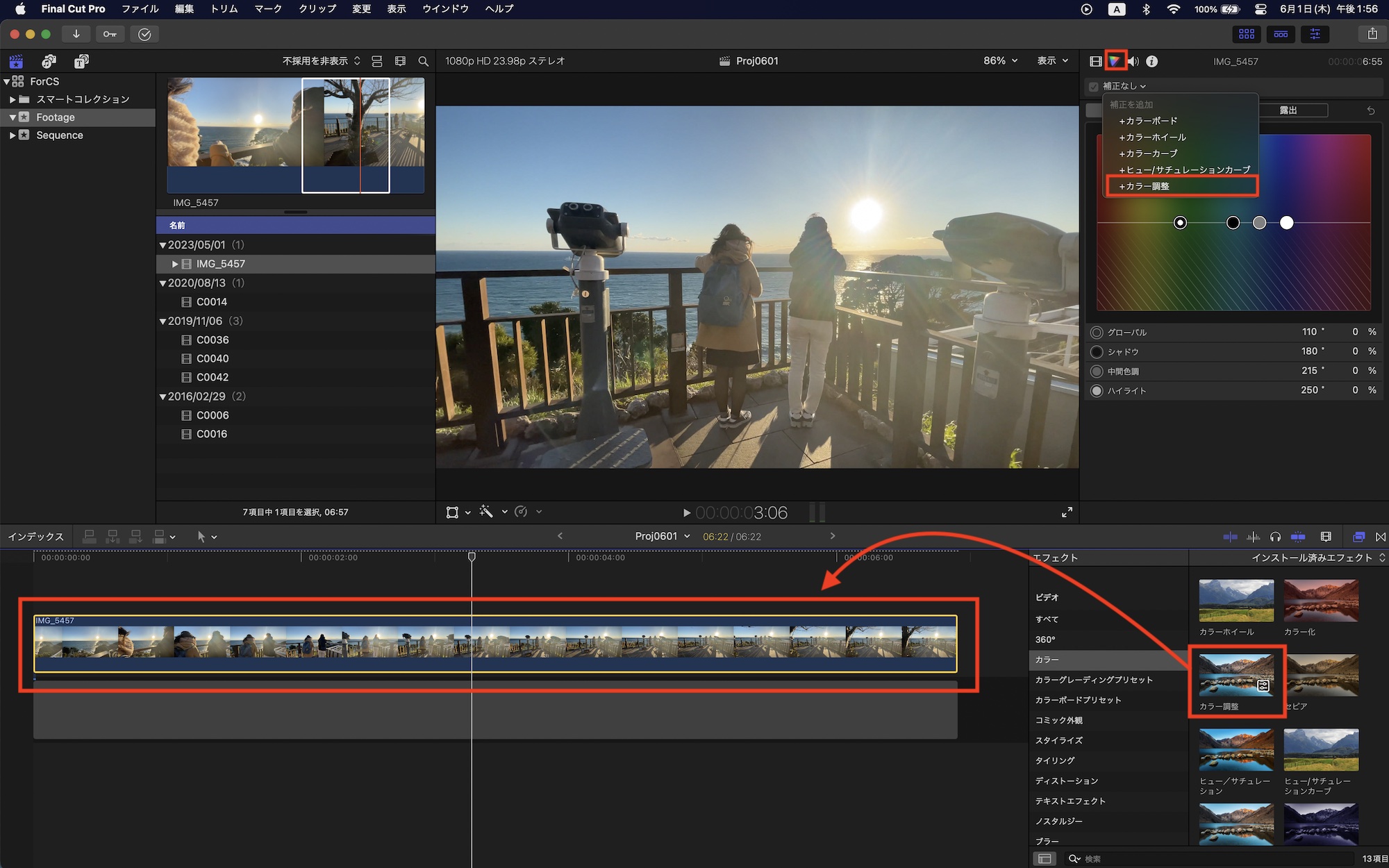1389x868 pixels.
Task: Choose +カラー調整 from the correction menu
Action: pyautogui.click(x=1145, y=186)
